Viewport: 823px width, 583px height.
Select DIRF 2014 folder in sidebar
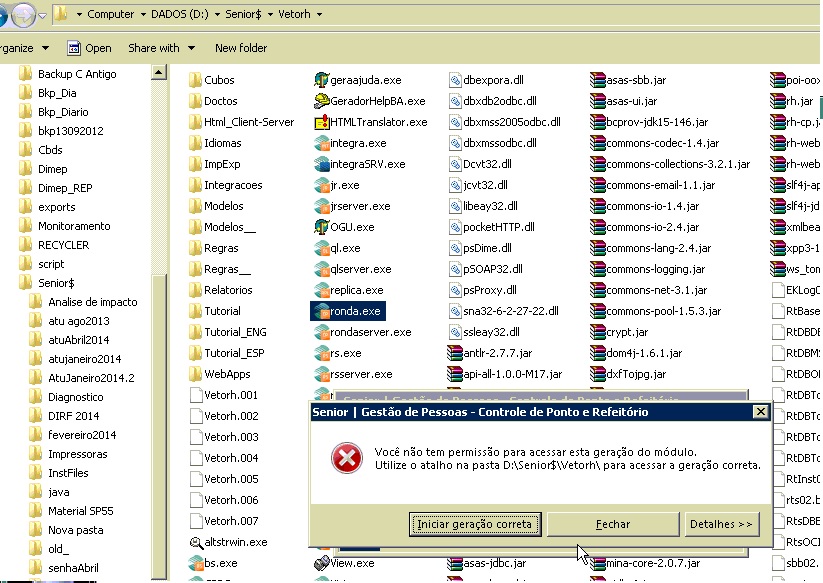click(73, 416)
